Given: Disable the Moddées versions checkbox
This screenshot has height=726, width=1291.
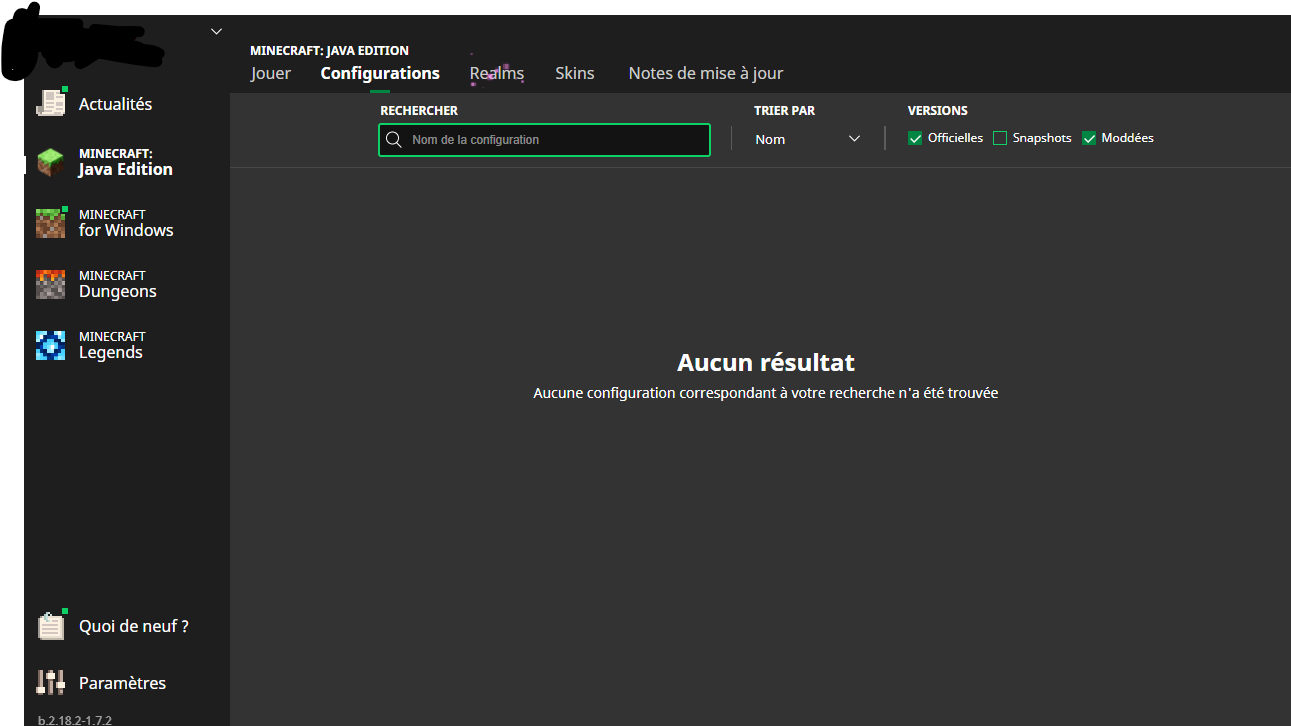Looking at the screenshot, I should (1089, 139).
